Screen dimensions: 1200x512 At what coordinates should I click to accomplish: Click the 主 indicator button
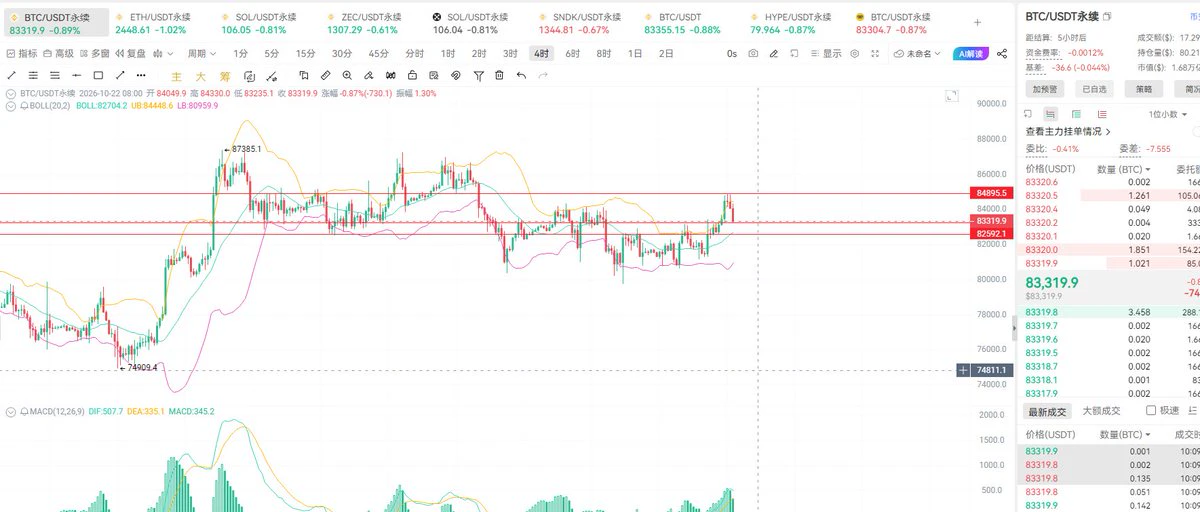pyautogui.click(x=176, y=75)
